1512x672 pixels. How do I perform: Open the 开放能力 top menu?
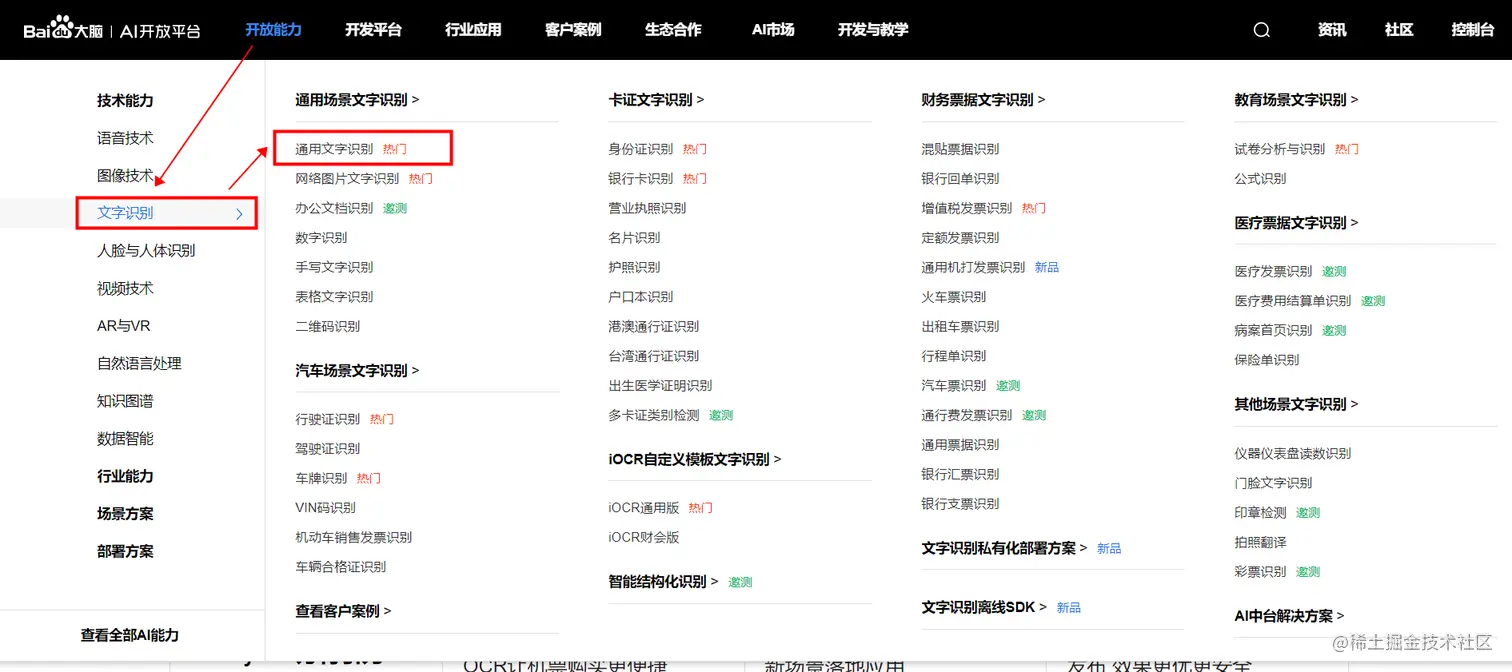[273, 30]
